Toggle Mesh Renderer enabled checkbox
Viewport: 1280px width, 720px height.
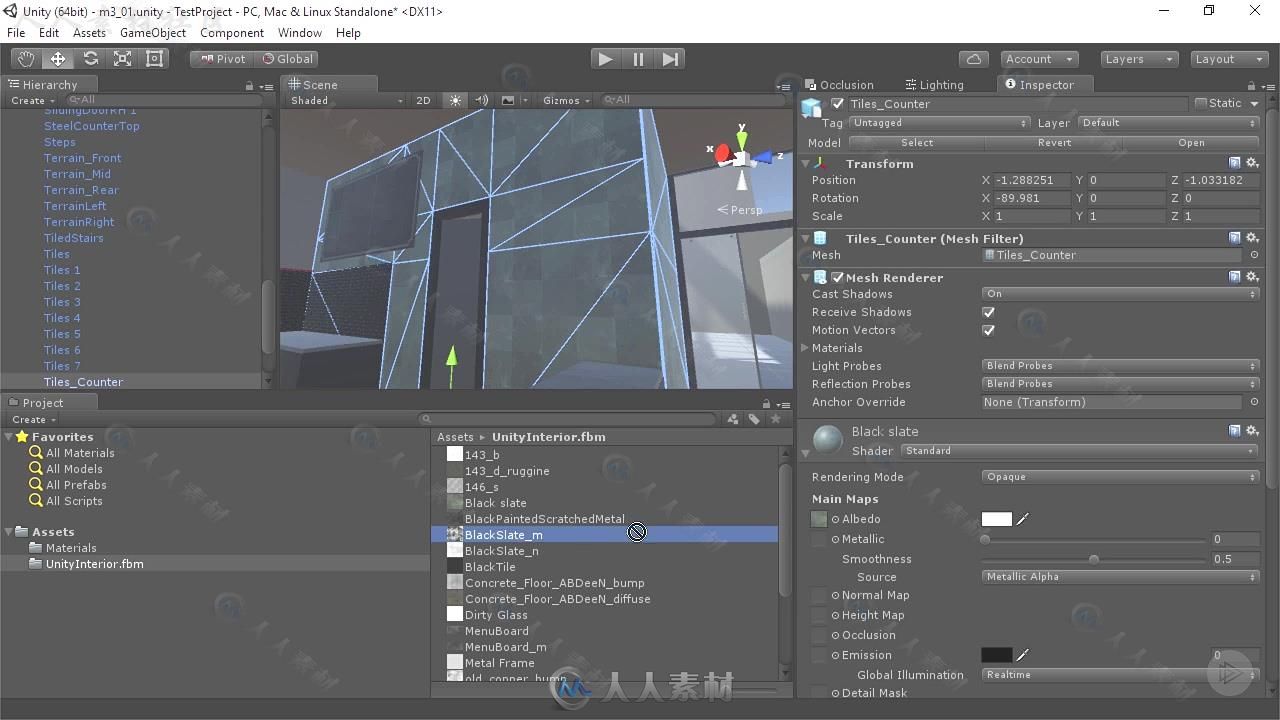837,277
